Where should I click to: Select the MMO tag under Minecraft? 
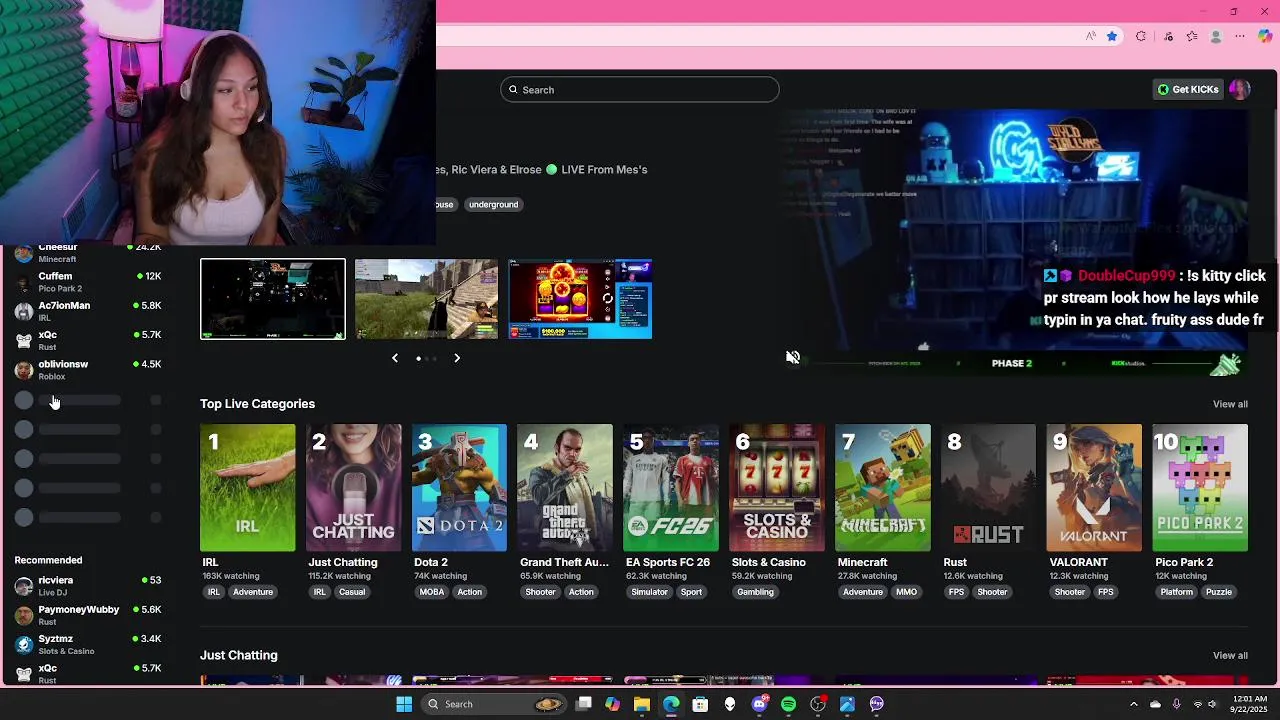[x=906, y=592]
